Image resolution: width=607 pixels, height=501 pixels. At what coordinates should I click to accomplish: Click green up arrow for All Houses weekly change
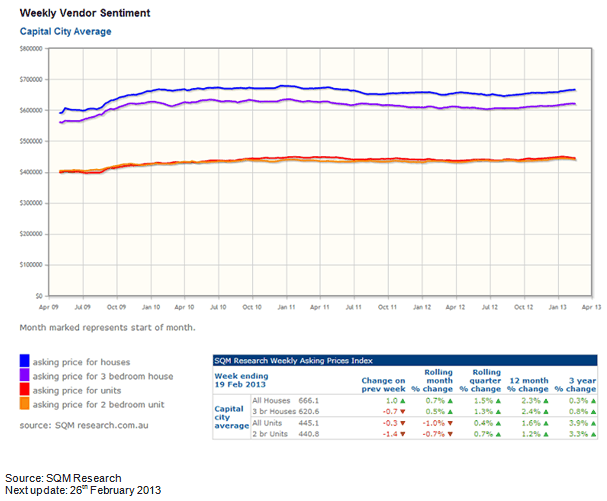(x=401, y=400)
